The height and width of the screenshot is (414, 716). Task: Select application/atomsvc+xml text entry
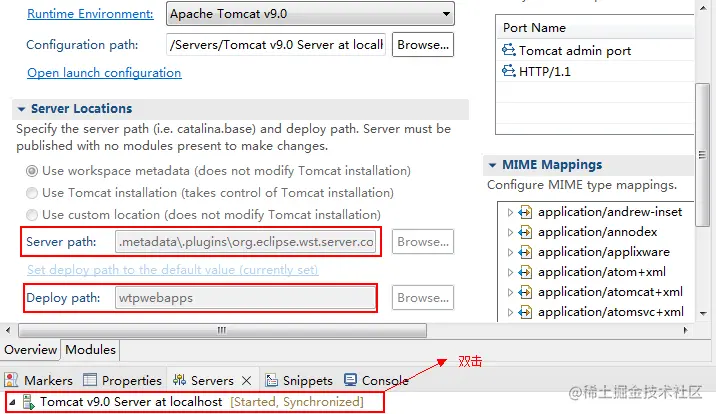point(611,312)
